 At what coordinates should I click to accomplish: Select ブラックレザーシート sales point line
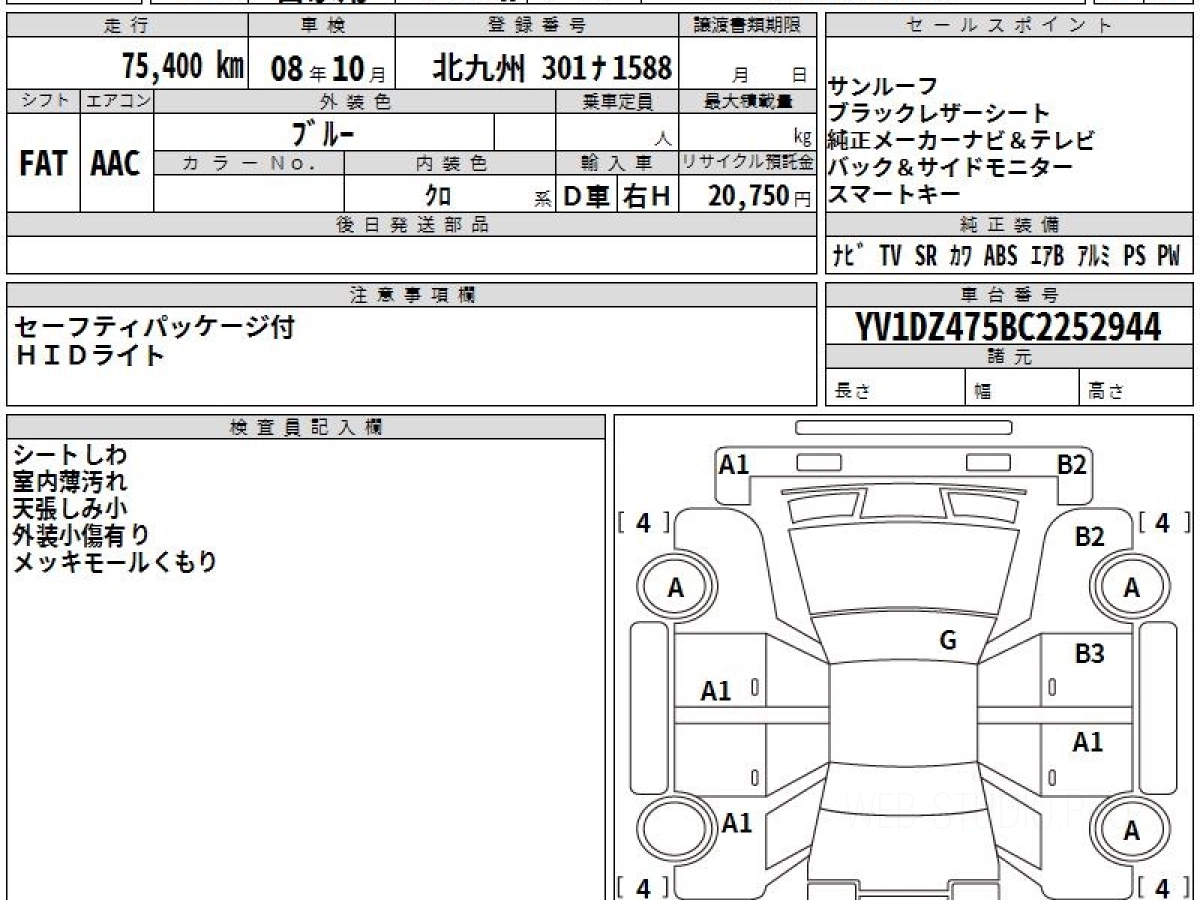939,113
